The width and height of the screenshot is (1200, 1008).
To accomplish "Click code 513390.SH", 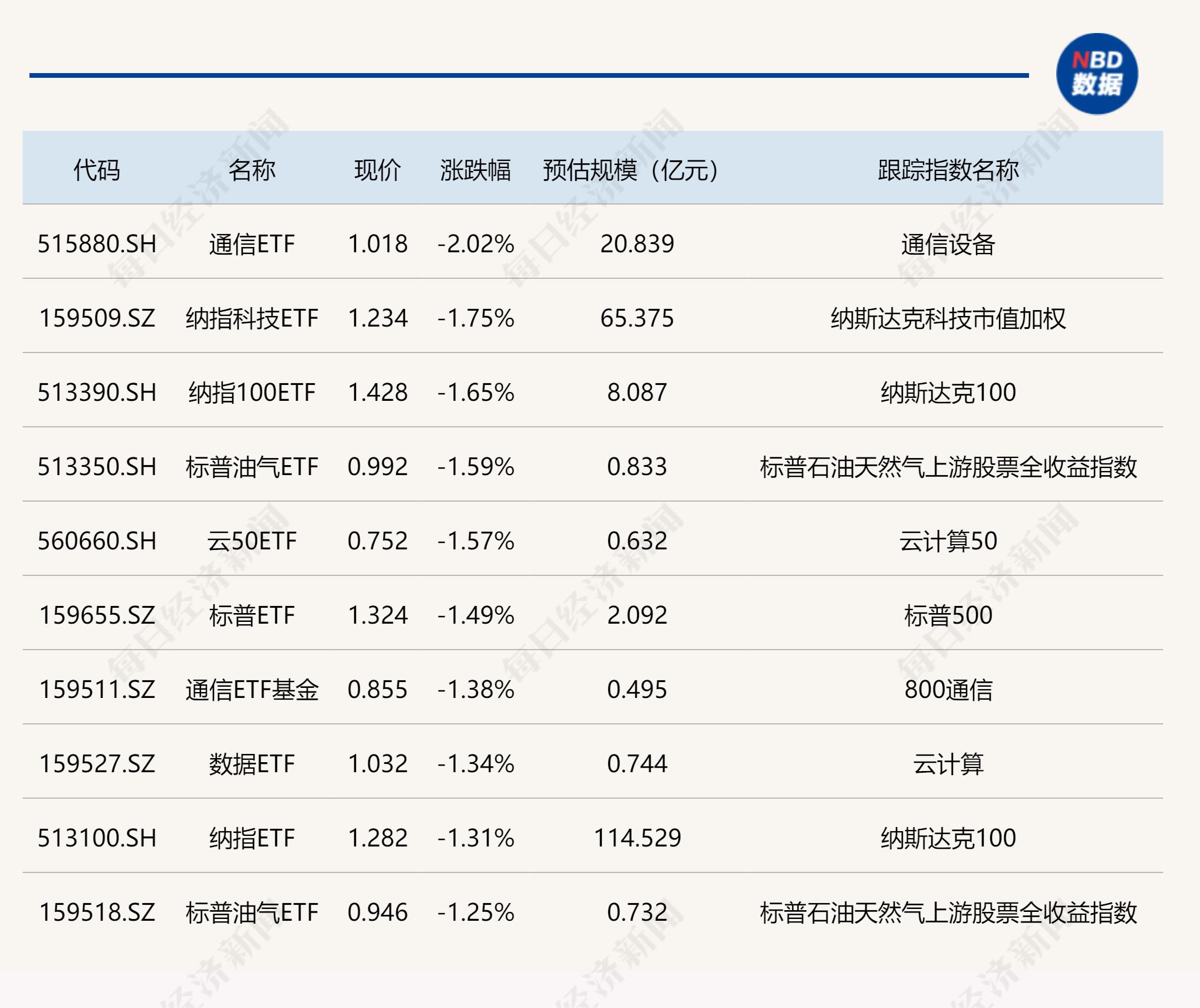I will coord(97,393).
